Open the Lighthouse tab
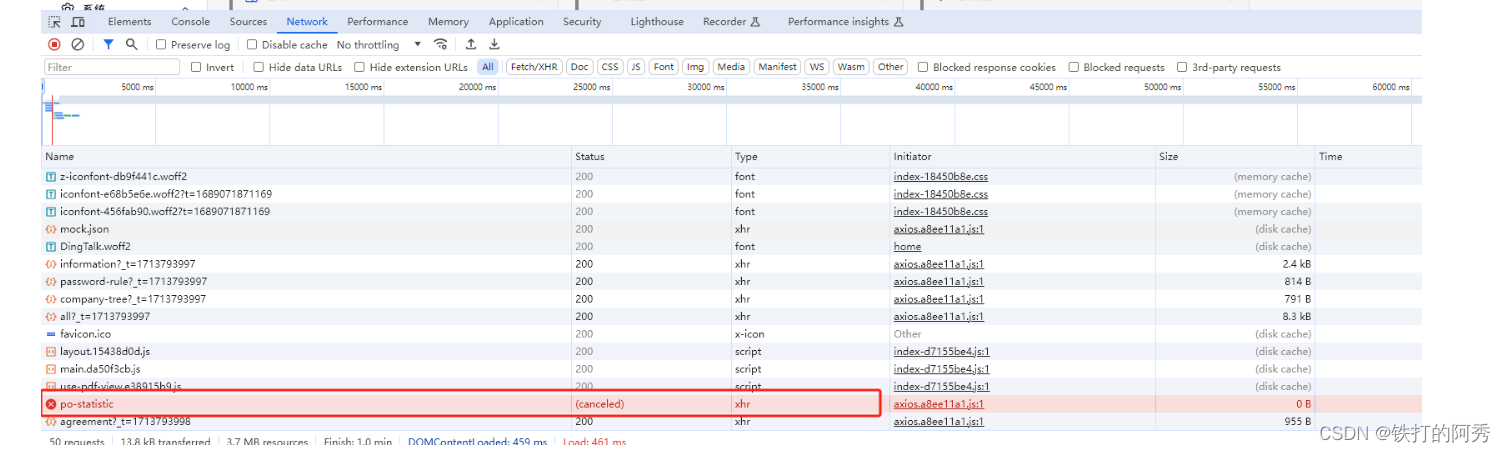Image resolution: width=1506 pixels, height=452 pixels. pyautogui.click(x=657, y=21)
